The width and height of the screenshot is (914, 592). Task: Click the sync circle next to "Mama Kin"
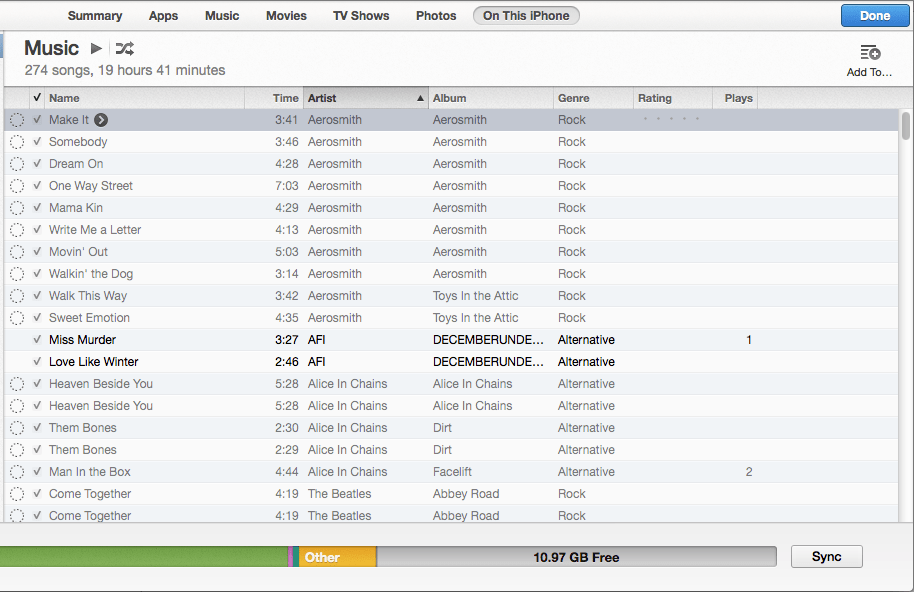point(17,207)
